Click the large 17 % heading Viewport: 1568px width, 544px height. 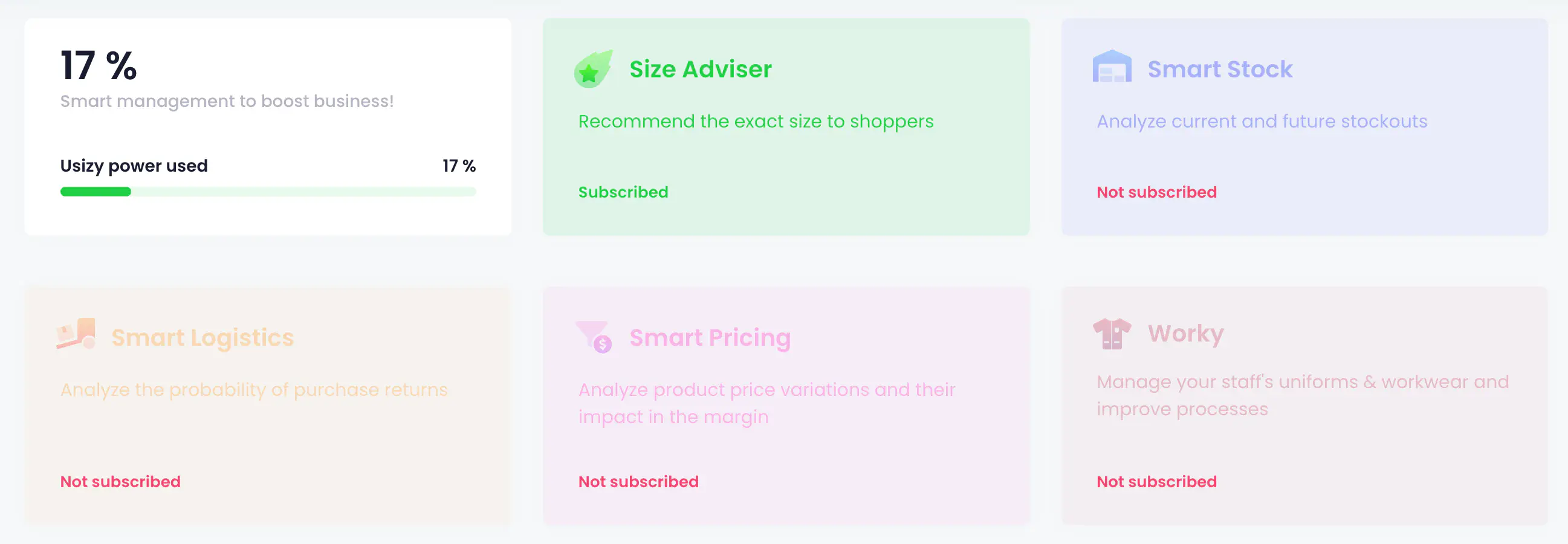pos(99,65)
